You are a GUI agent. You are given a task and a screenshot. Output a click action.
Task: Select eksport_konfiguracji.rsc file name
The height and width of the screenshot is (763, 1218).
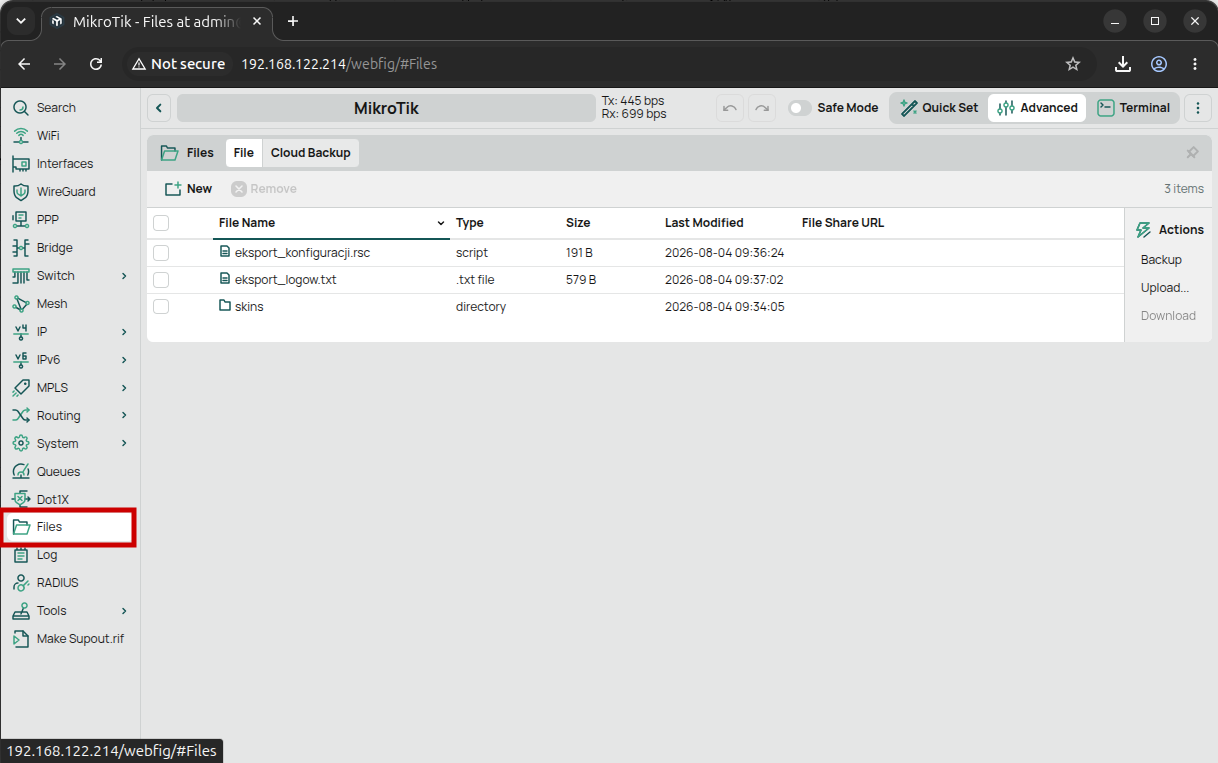click(302, 253)
